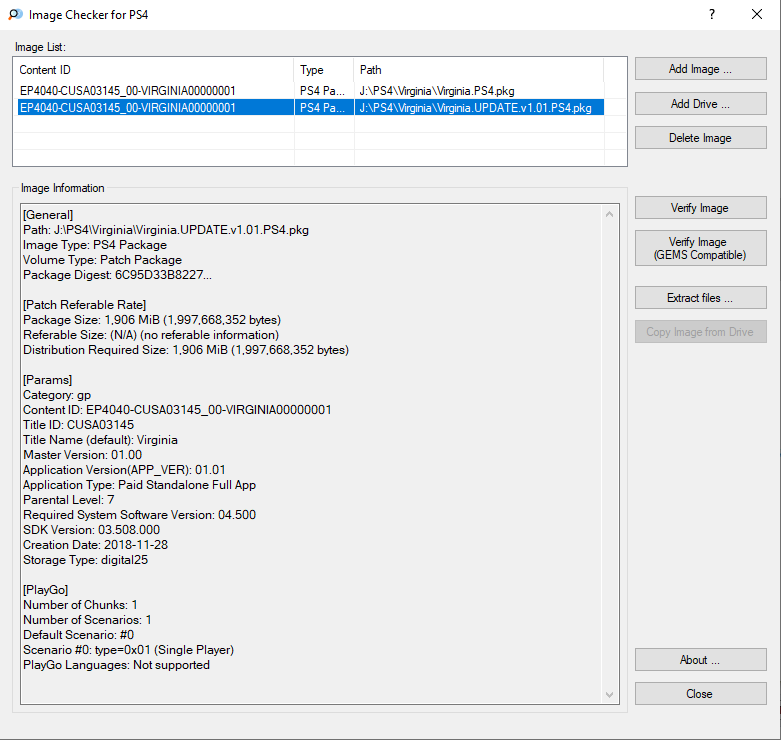
Task: Click the scroll down arrow in Image Information
Action: click(609, 694)
